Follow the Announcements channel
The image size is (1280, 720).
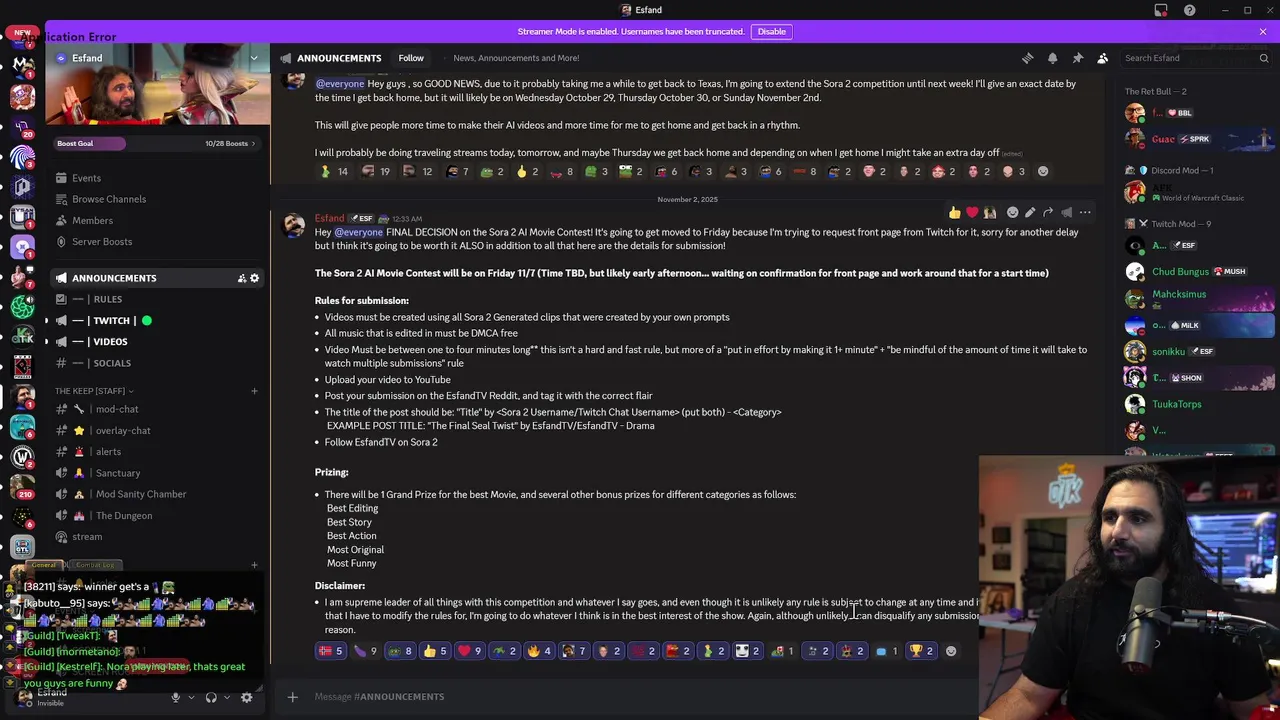[411, 58]
